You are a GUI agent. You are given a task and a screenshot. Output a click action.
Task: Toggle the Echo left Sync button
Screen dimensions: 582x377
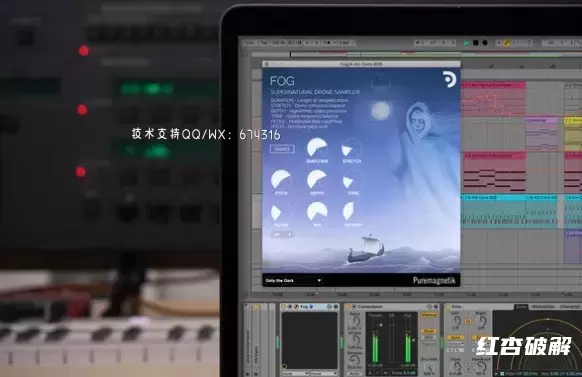[455, 338]
